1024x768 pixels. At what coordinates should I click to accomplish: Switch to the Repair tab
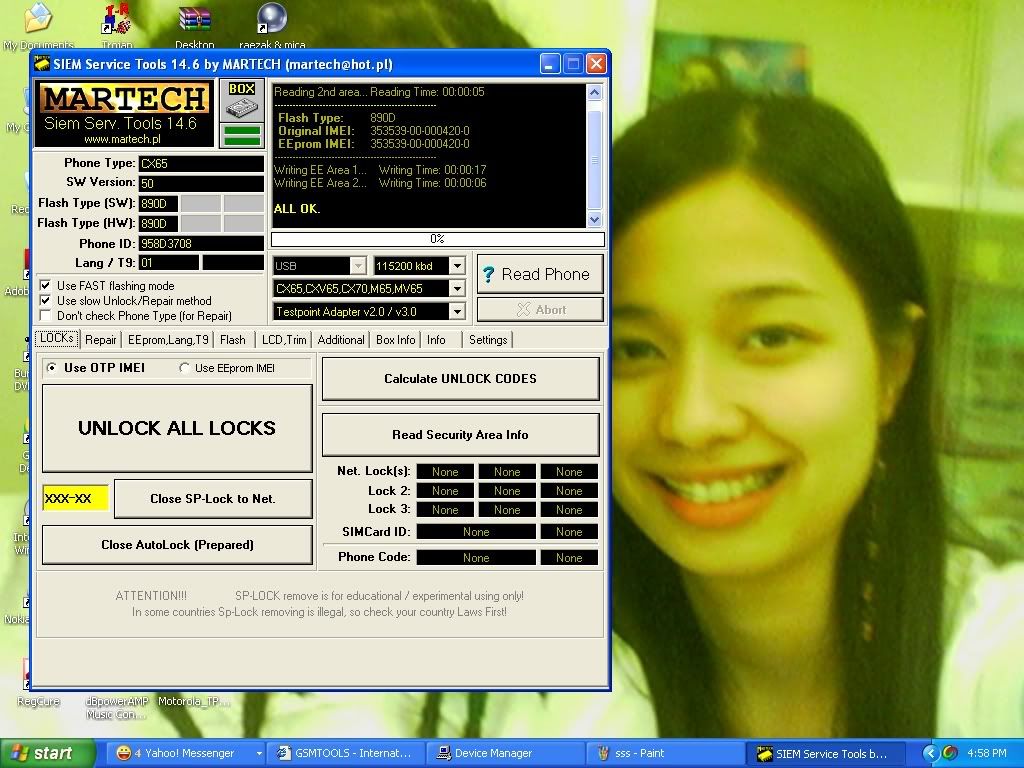101,340
